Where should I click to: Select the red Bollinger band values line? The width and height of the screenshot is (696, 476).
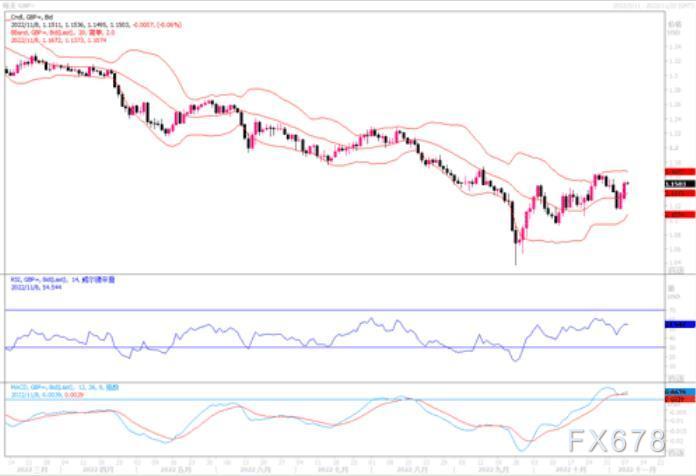[59, 40]
